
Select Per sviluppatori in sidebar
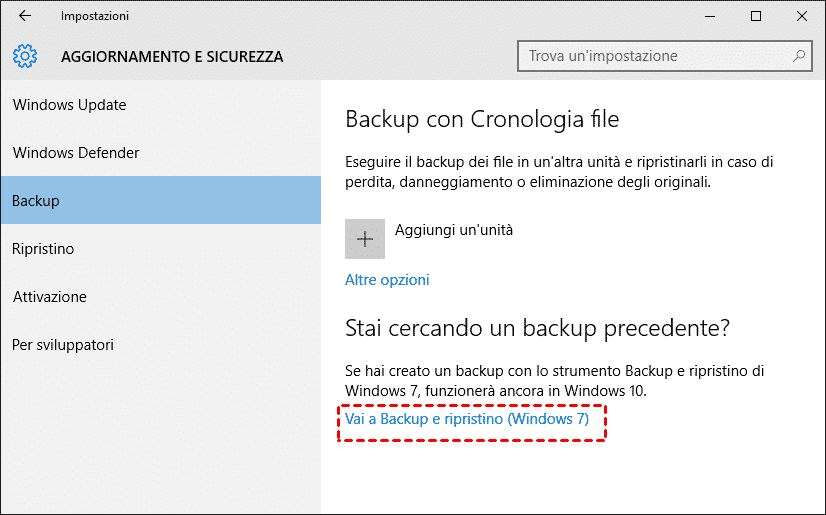(63, 345)
